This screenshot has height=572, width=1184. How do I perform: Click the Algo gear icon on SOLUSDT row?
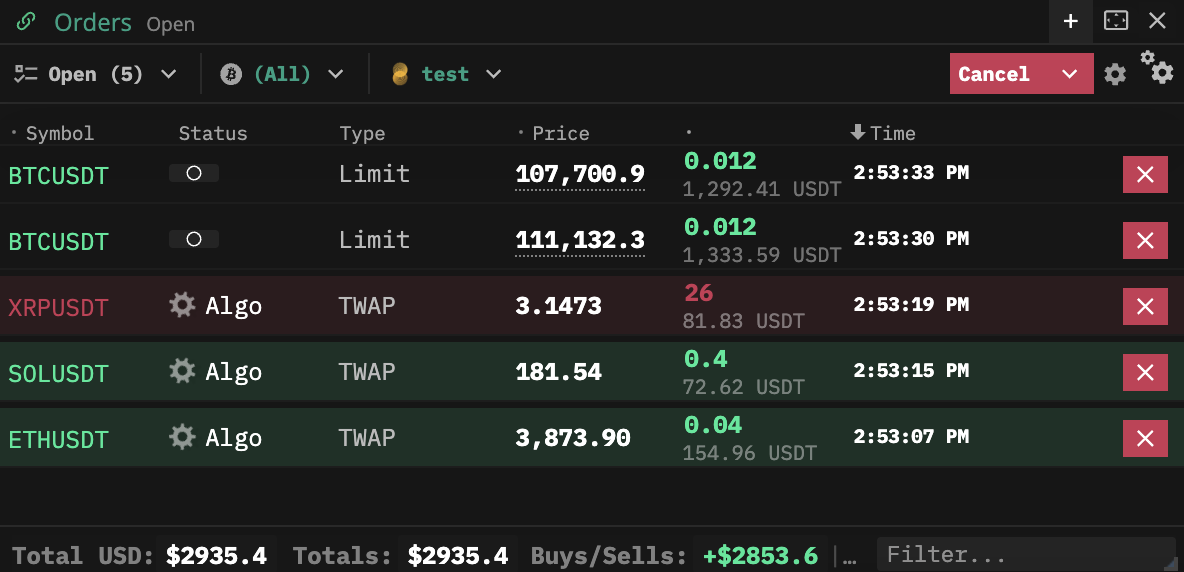pyautogui.click(x=182, y=372)
